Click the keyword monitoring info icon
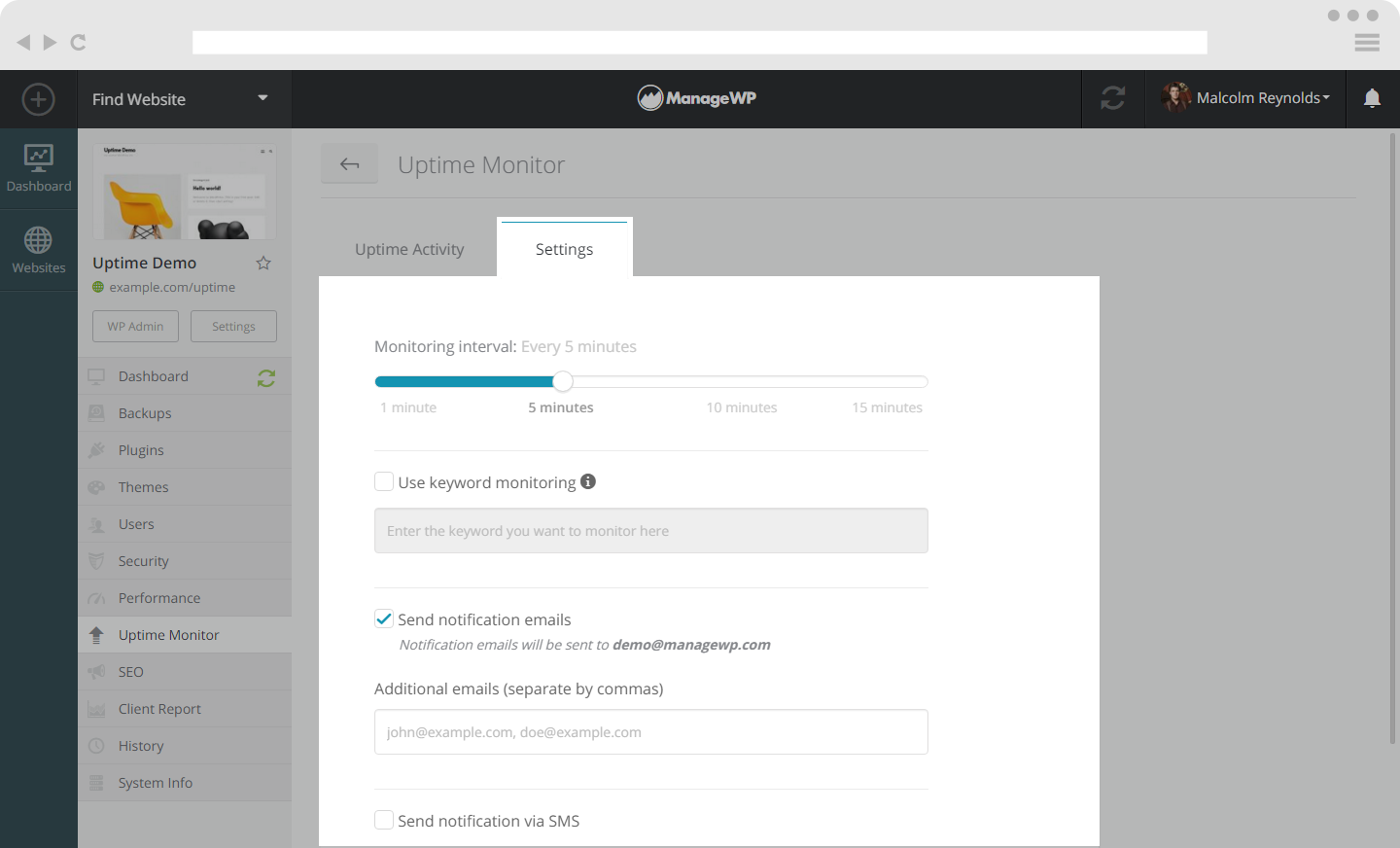 point(588,481)
